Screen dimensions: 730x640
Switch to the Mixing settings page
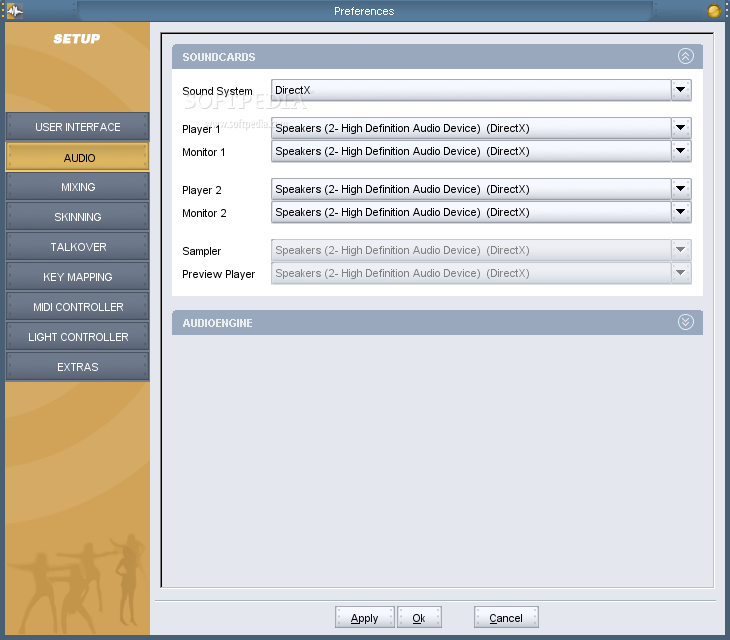78,187
